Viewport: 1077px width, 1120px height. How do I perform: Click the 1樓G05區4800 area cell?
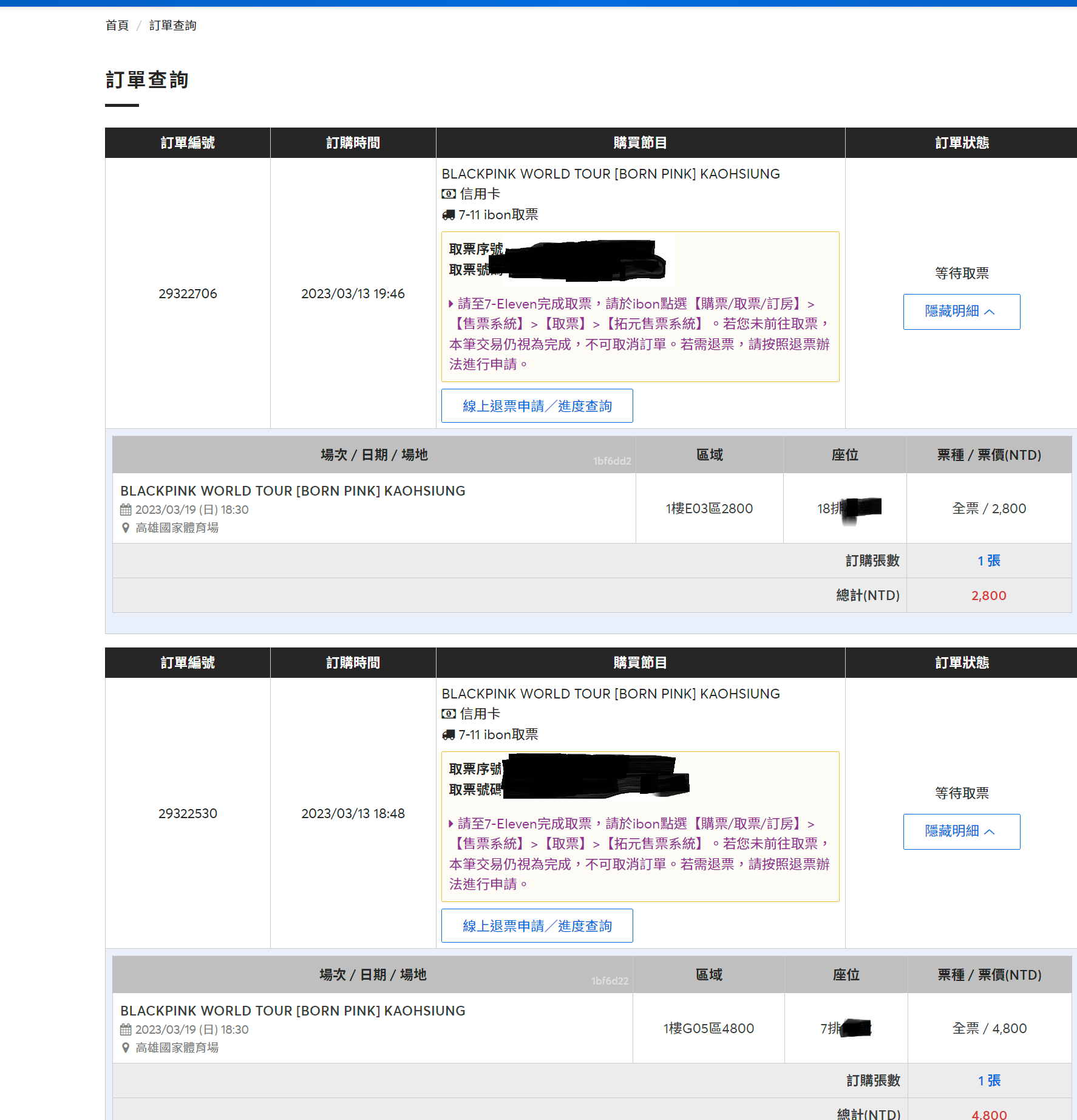click(708, 1028)
